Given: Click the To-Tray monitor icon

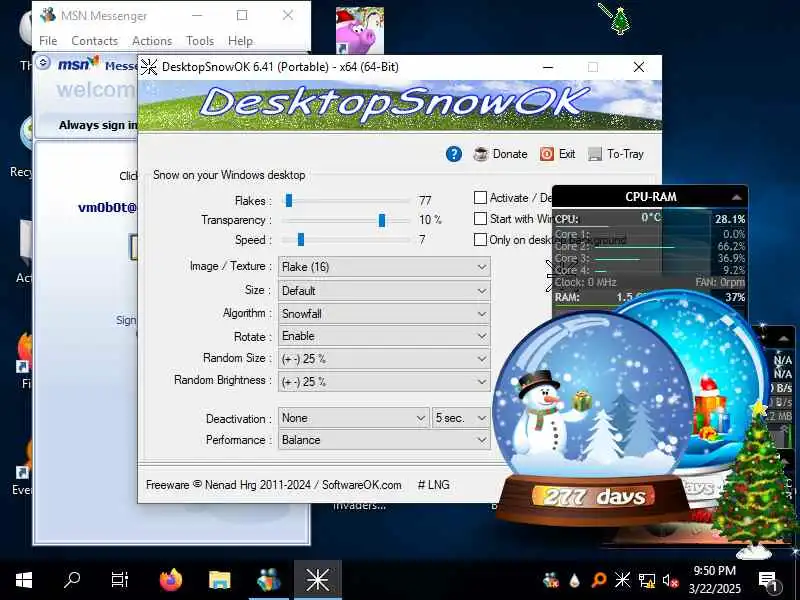Looking at the screenshot, I should click(x=595, y=154).
